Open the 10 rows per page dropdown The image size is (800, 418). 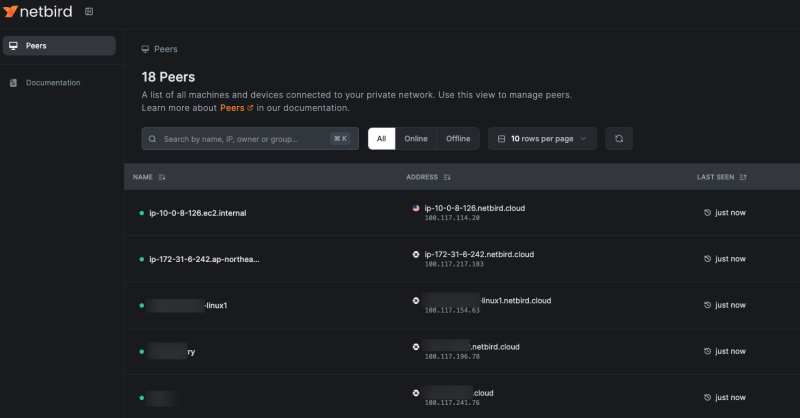542,139
